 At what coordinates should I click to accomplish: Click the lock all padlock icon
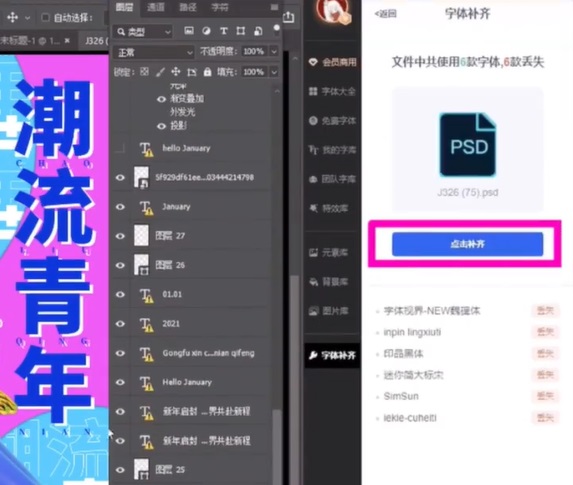click(x=207, y=72)
